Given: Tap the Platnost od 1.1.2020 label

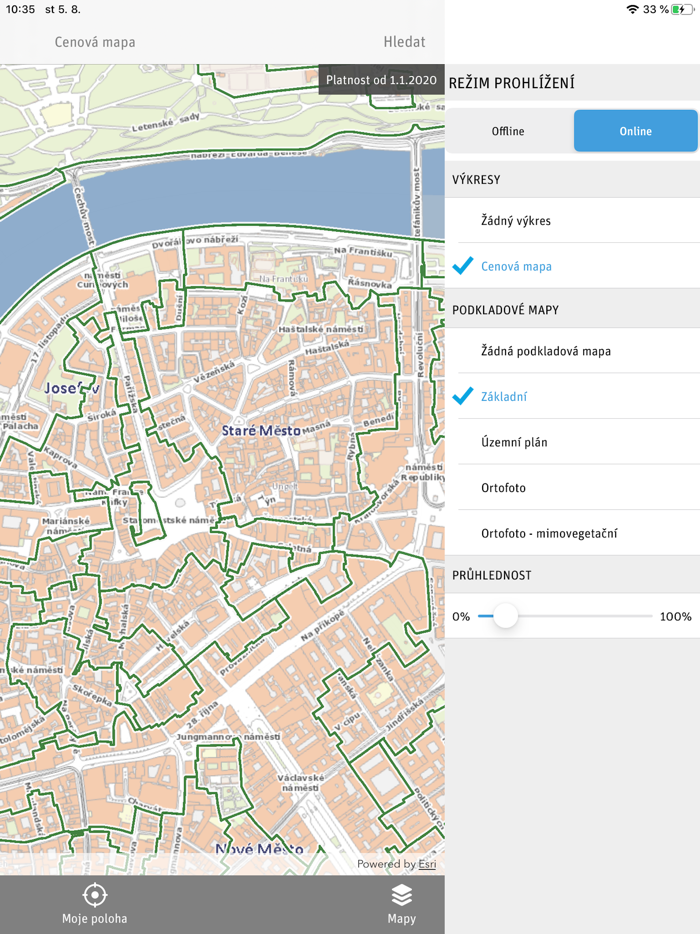Looking at the screenshot, I should click(x=381, y=80).
